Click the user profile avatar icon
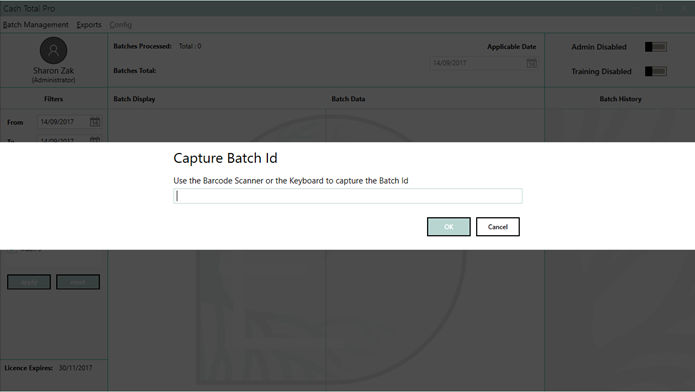 [54, 50]
